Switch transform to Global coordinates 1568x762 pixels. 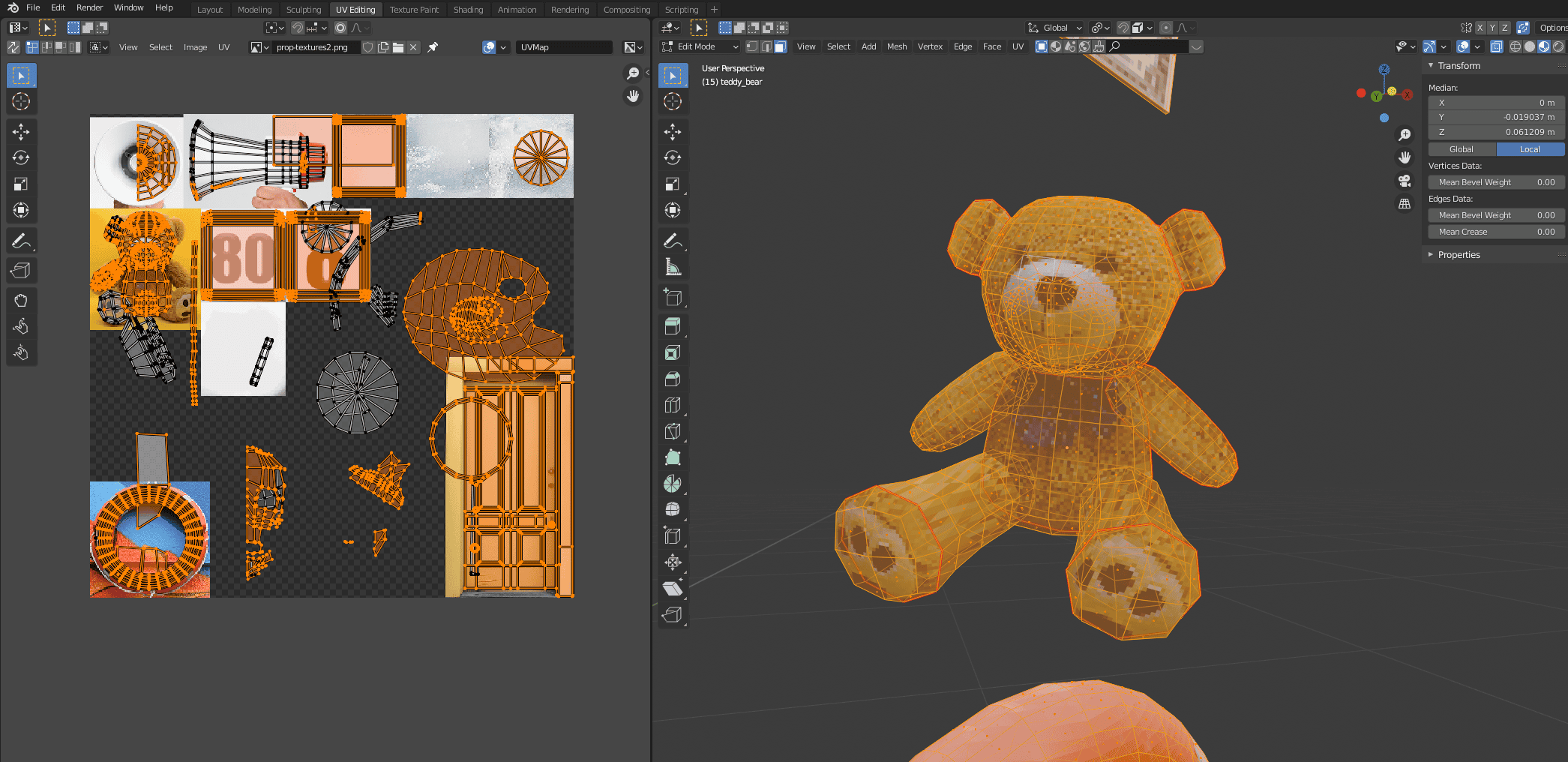[1461, 149]
